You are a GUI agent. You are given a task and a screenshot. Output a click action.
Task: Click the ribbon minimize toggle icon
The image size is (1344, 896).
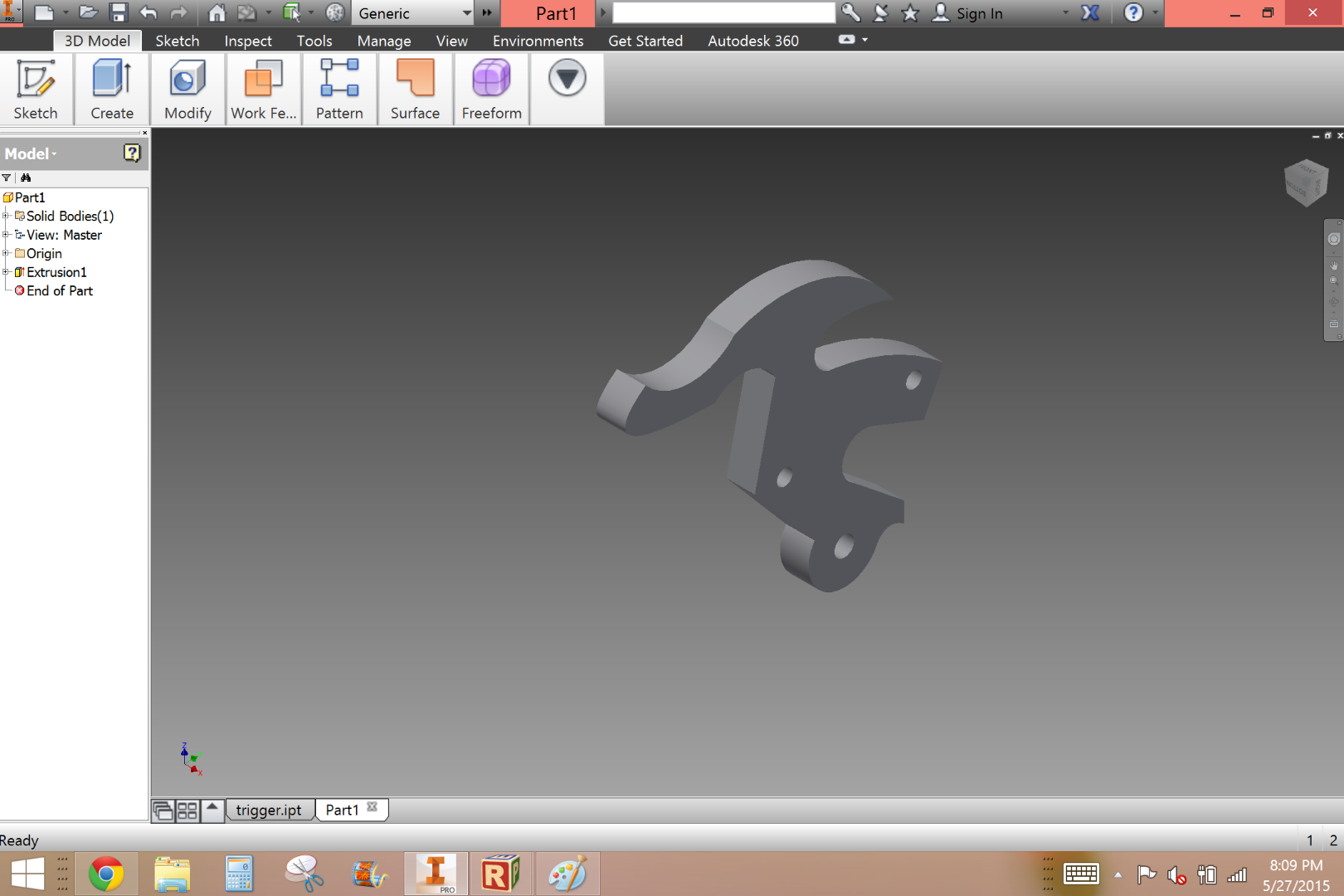tap(846, 39)
